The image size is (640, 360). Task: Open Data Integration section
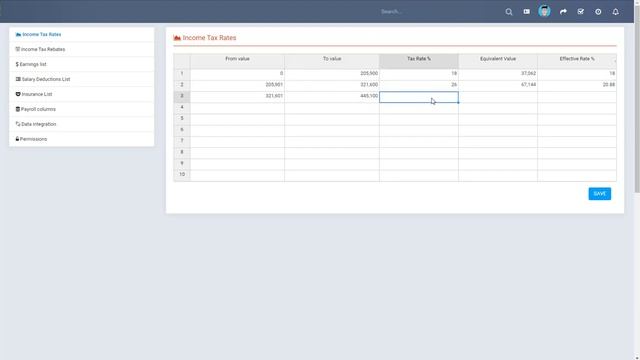coord(82,124)
